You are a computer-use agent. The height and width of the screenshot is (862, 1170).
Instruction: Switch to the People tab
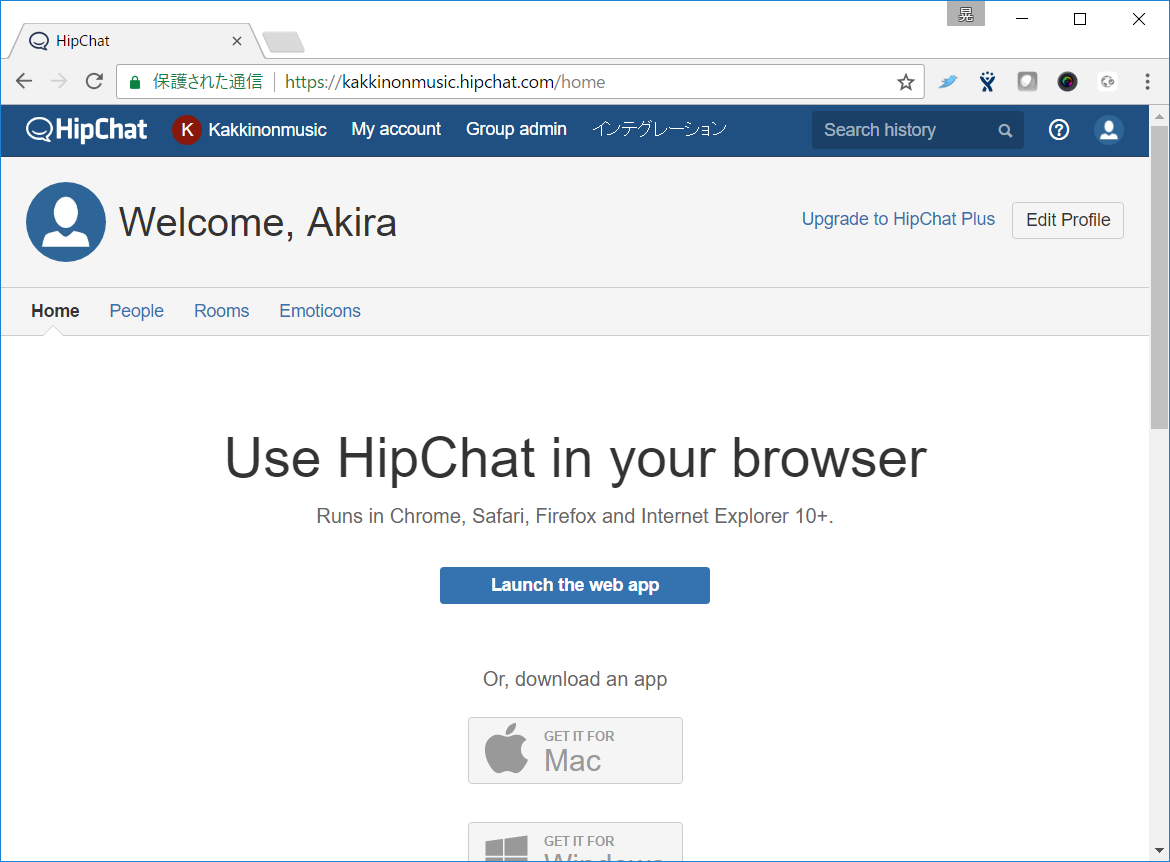[x=137, y=310]
